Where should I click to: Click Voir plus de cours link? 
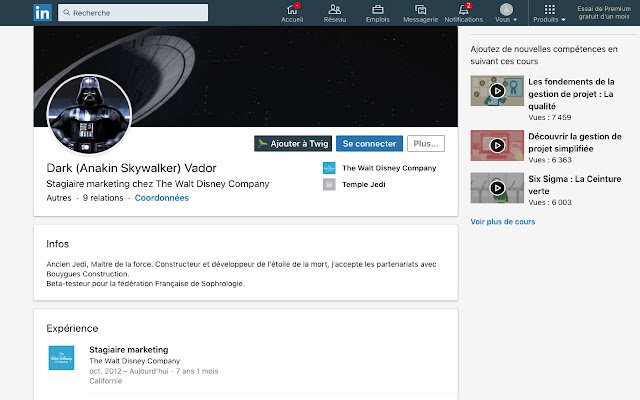(502, 222)
